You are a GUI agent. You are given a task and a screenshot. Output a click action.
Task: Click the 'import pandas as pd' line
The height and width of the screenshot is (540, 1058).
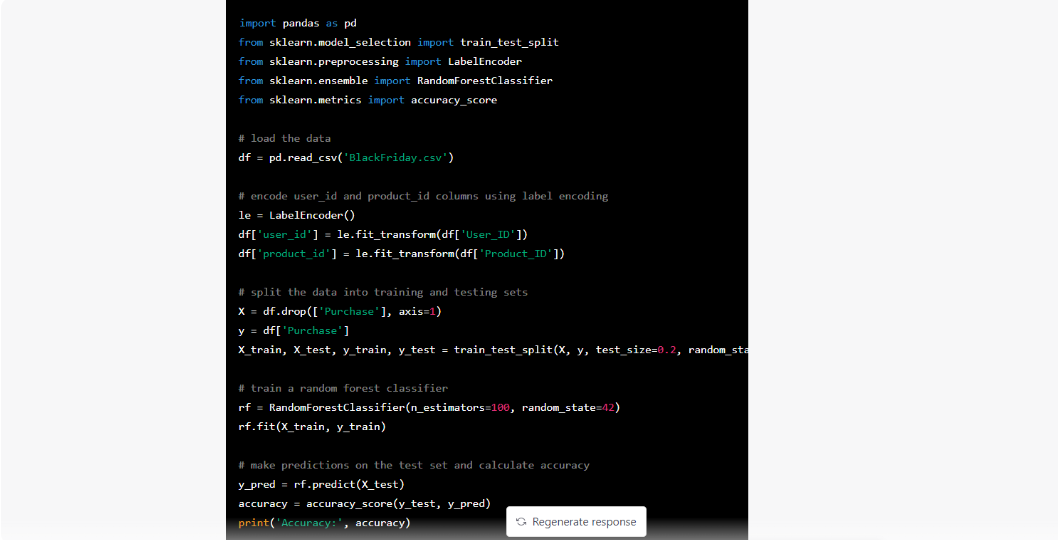[298, 23]
